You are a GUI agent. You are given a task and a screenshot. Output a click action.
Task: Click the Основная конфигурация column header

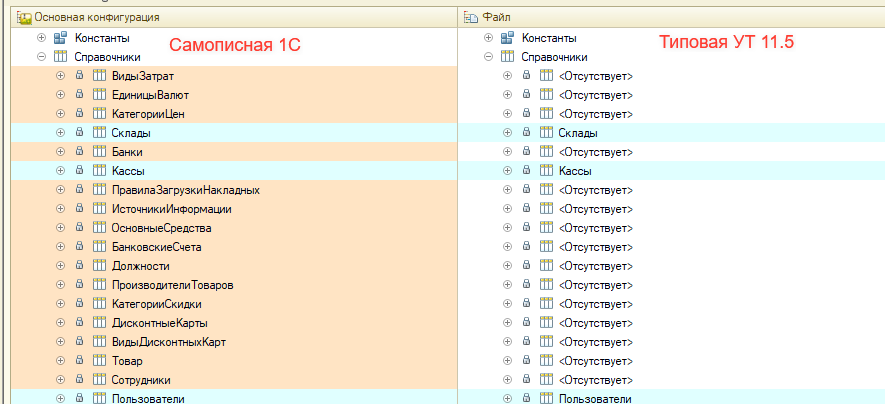233,17
